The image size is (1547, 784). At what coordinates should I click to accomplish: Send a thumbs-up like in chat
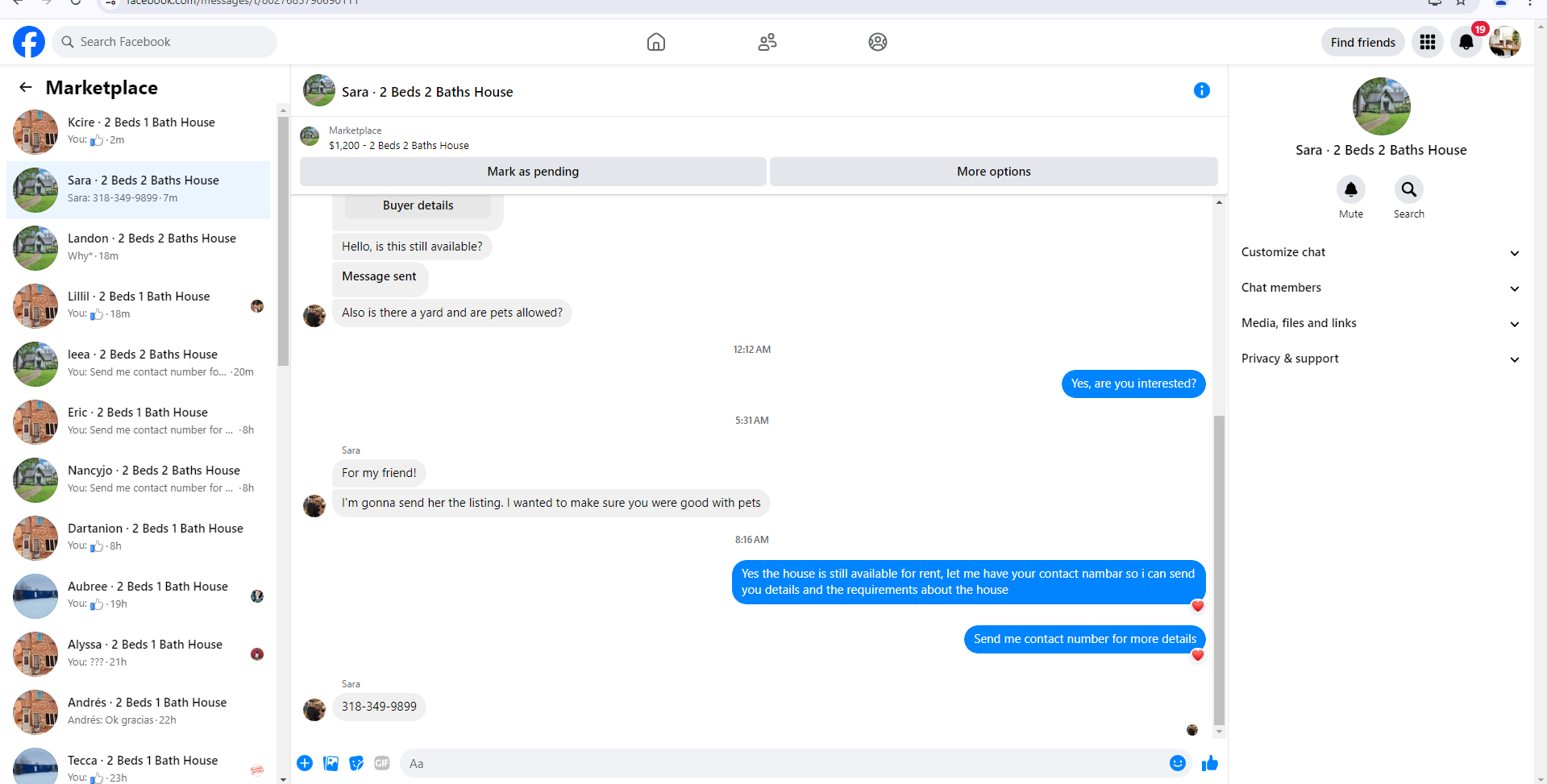(x=1210, y=763)
